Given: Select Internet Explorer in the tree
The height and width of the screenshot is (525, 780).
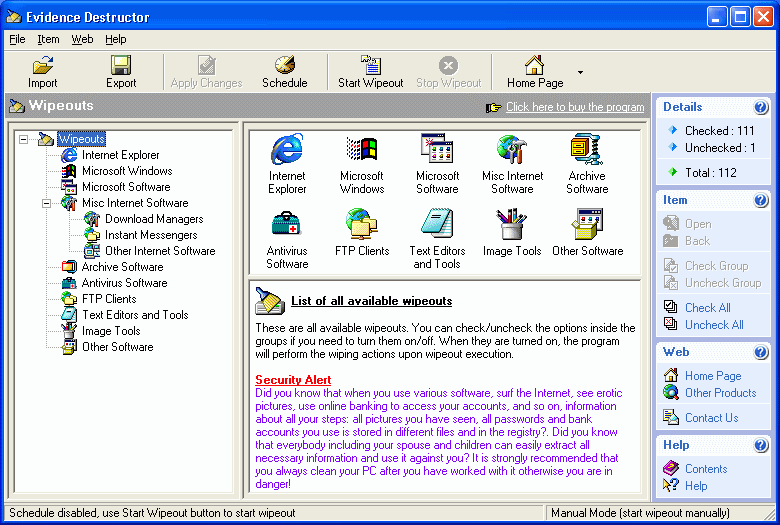Looking at the screenshot, I should coord(120,155).
